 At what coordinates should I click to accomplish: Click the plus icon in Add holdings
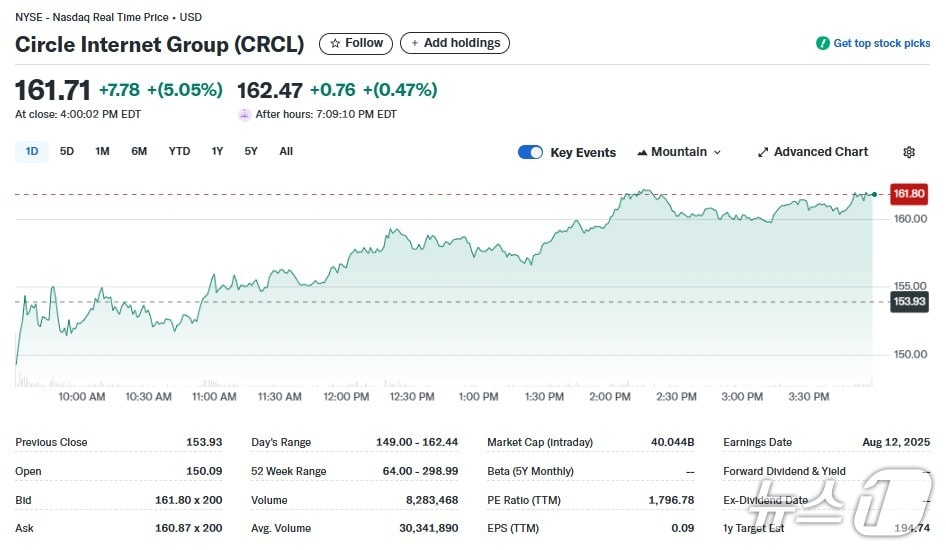tap(415, 43)
